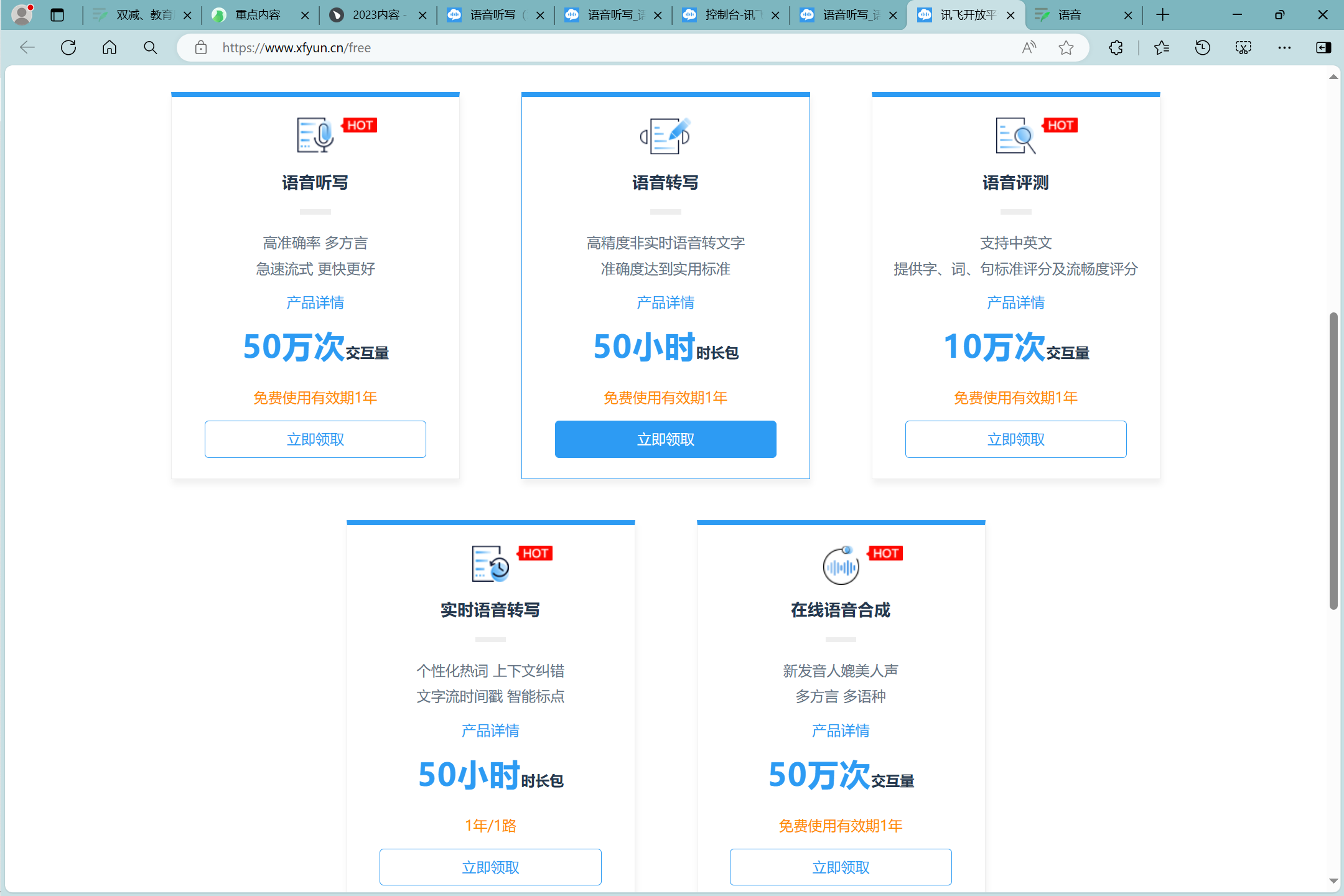Image resolution: width=1344 pixels, height=896 pixels.
Task: Switch to the 双减、教育 tab
Action: pyautogui.click(x=142, y=15)
